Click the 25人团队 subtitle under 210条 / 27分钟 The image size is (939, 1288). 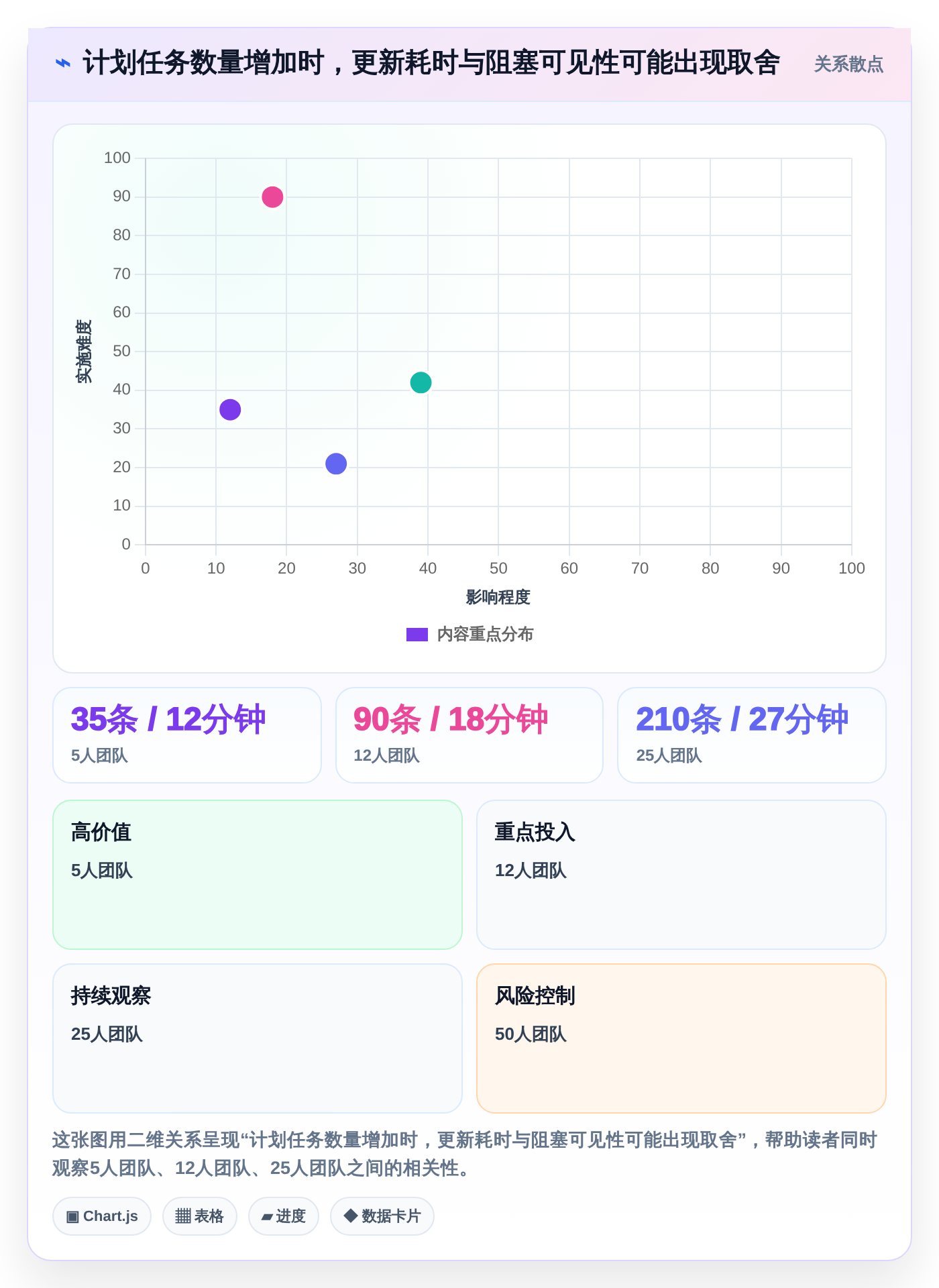[x=669, y=756]
